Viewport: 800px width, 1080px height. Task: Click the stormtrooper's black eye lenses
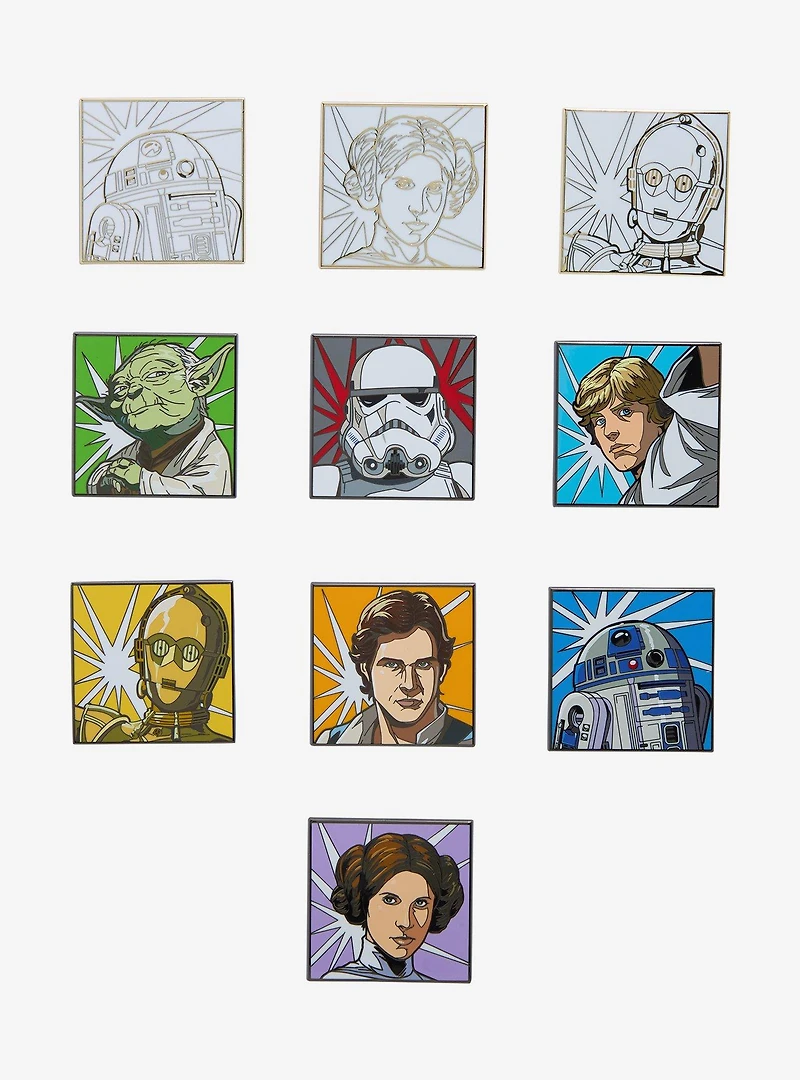pos(392,402)
